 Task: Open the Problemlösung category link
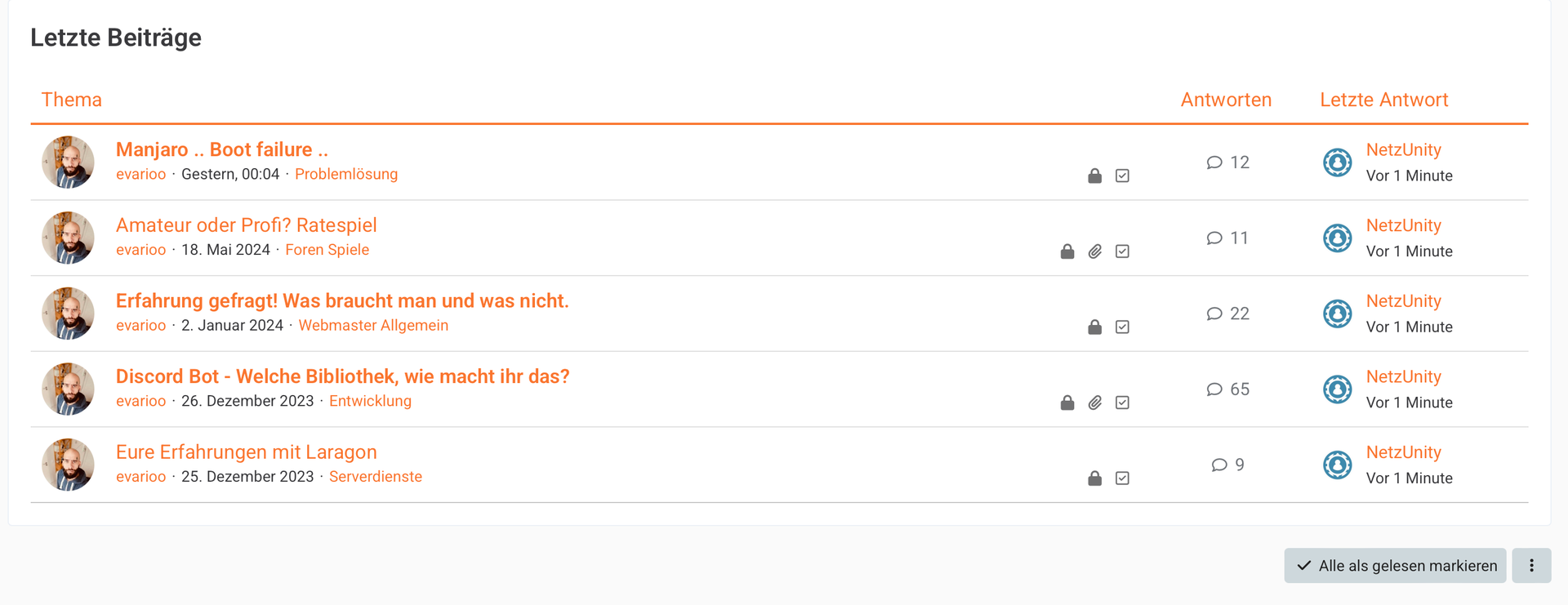[x=346, y=174]
